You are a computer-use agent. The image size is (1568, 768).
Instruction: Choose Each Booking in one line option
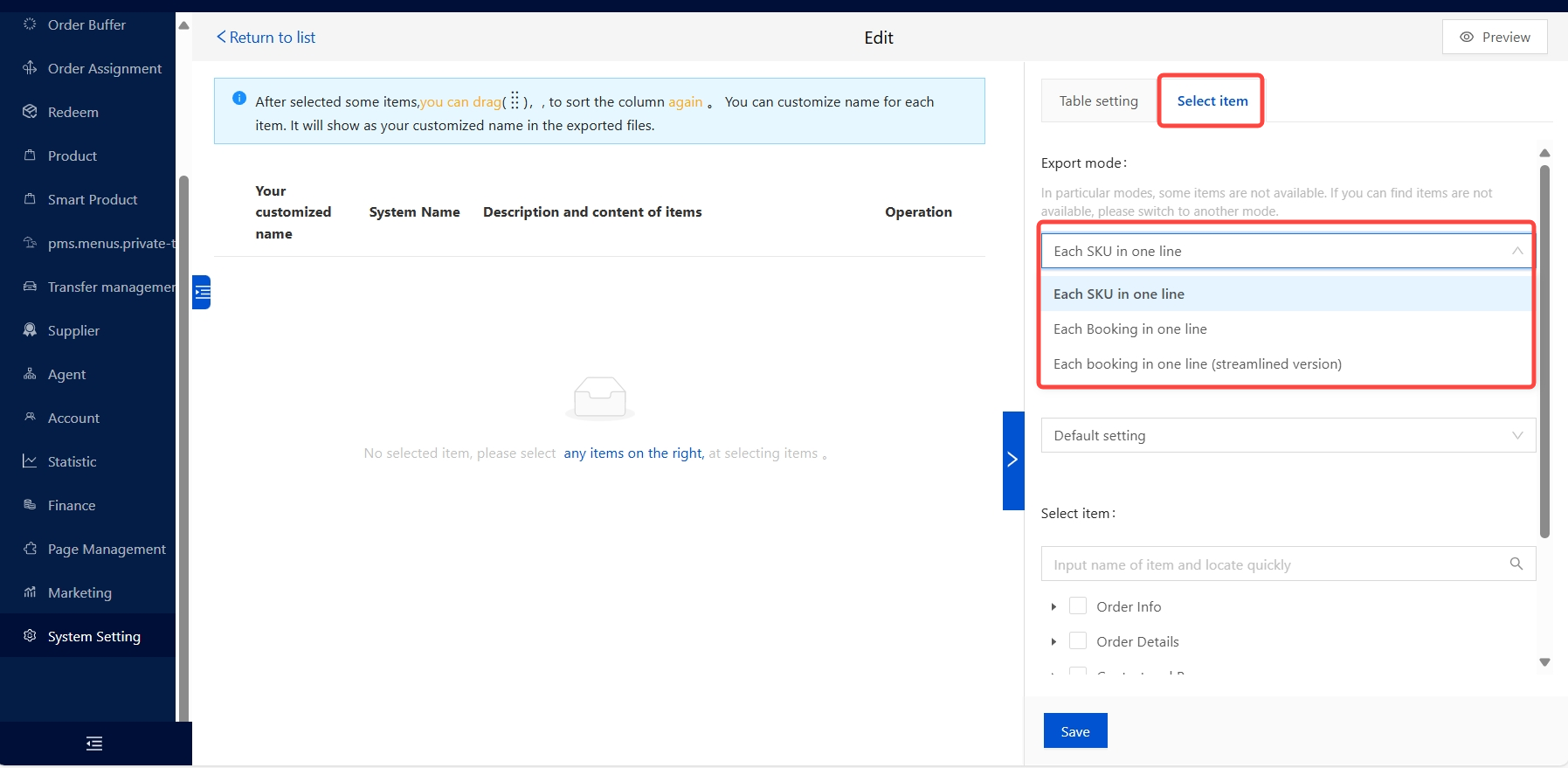tap(1129, 329)
